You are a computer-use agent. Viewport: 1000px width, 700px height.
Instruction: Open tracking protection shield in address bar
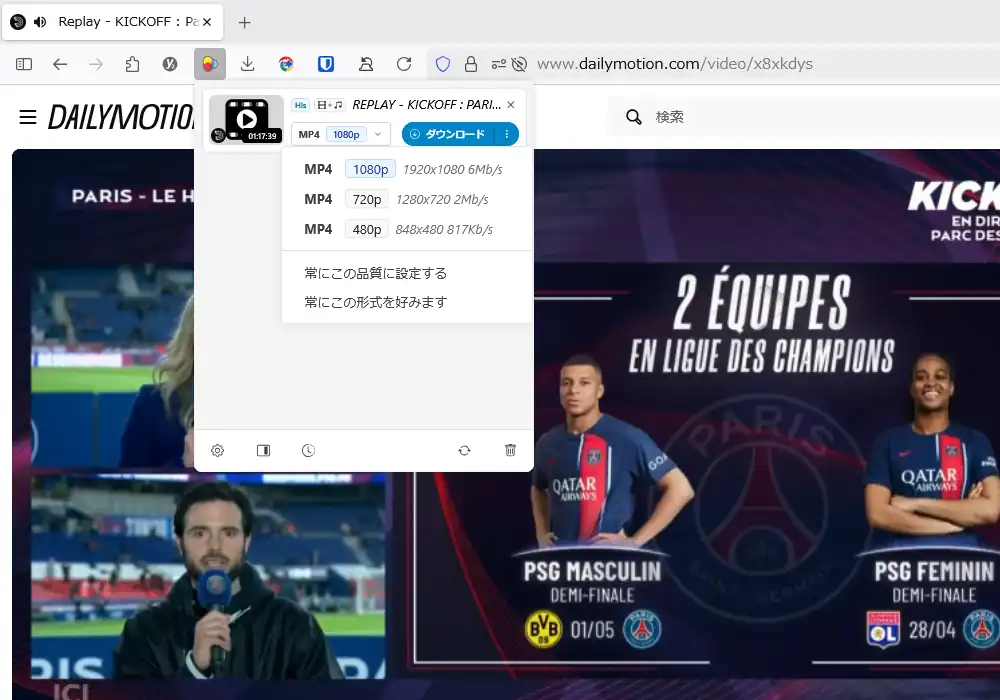[443, 64]
